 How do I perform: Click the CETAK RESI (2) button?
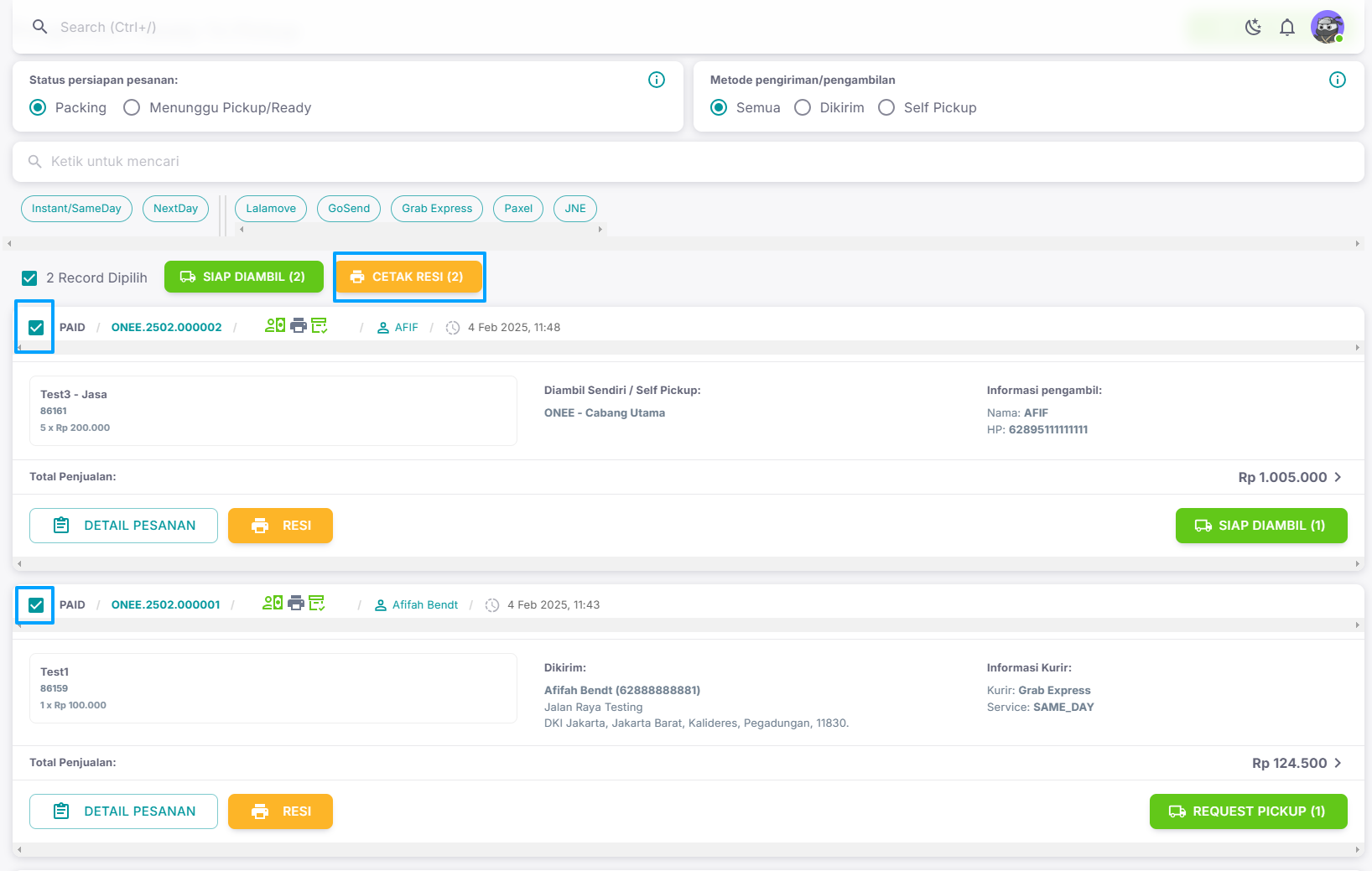(x=408, y=277)
